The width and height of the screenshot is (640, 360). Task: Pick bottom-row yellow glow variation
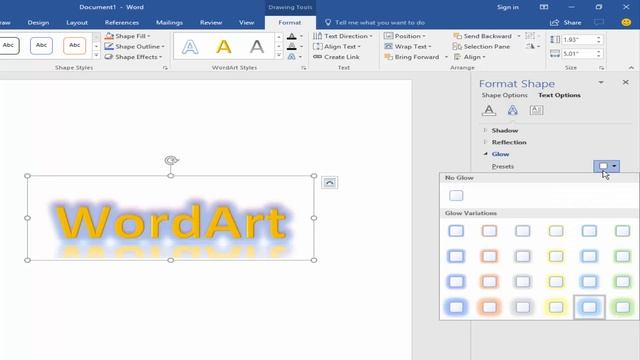556,307
